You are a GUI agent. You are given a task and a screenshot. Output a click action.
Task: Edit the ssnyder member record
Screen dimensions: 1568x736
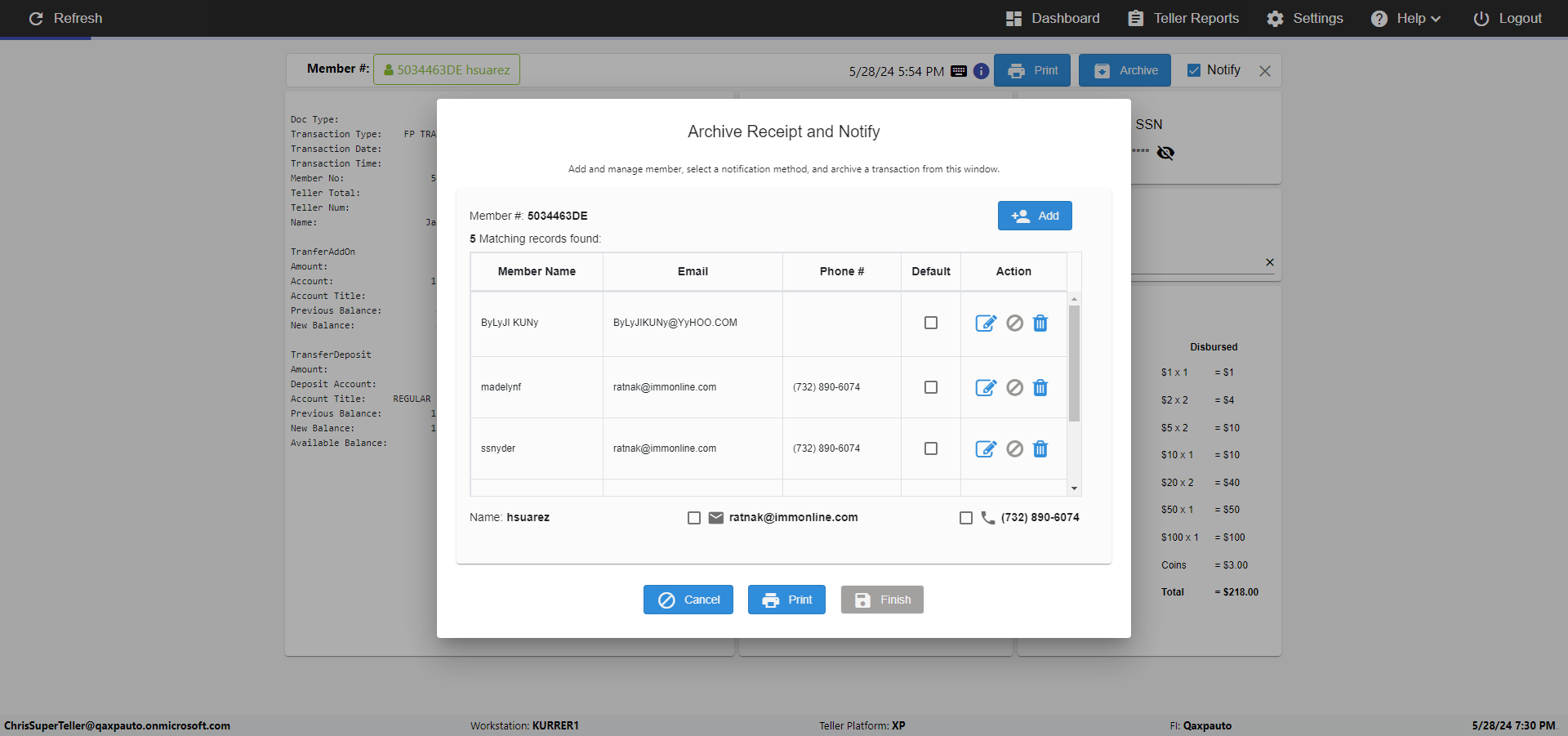(986, 449)
